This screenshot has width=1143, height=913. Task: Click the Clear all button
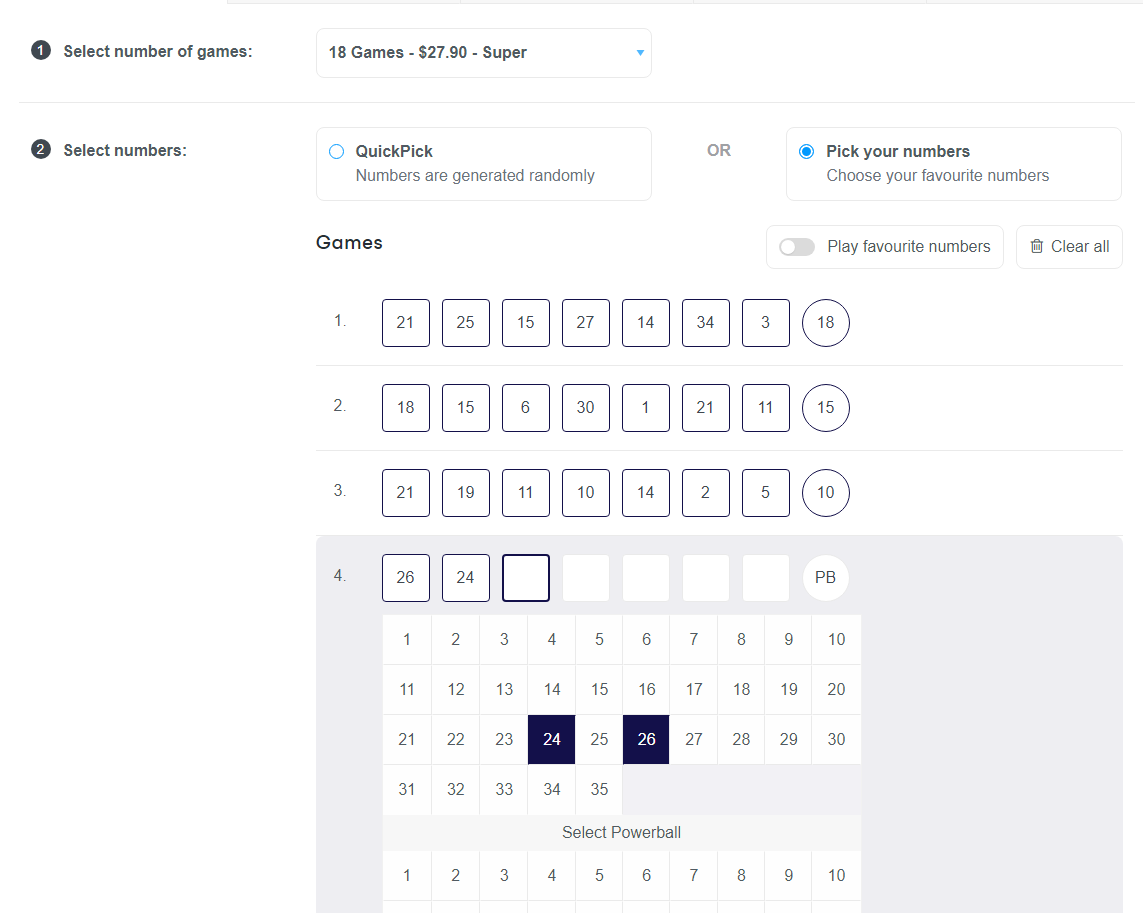[1069, 246]
